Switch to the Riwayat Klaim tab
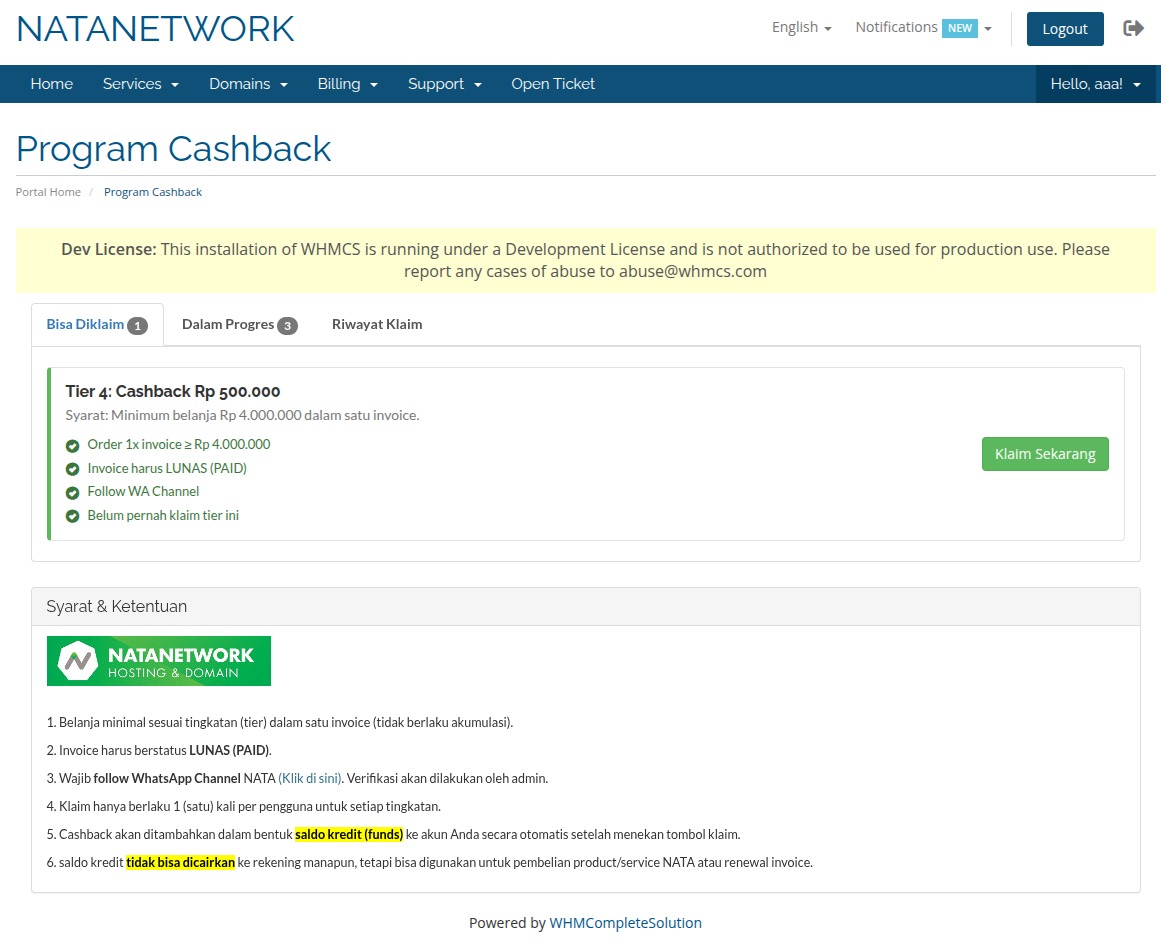 click(377, 324)
